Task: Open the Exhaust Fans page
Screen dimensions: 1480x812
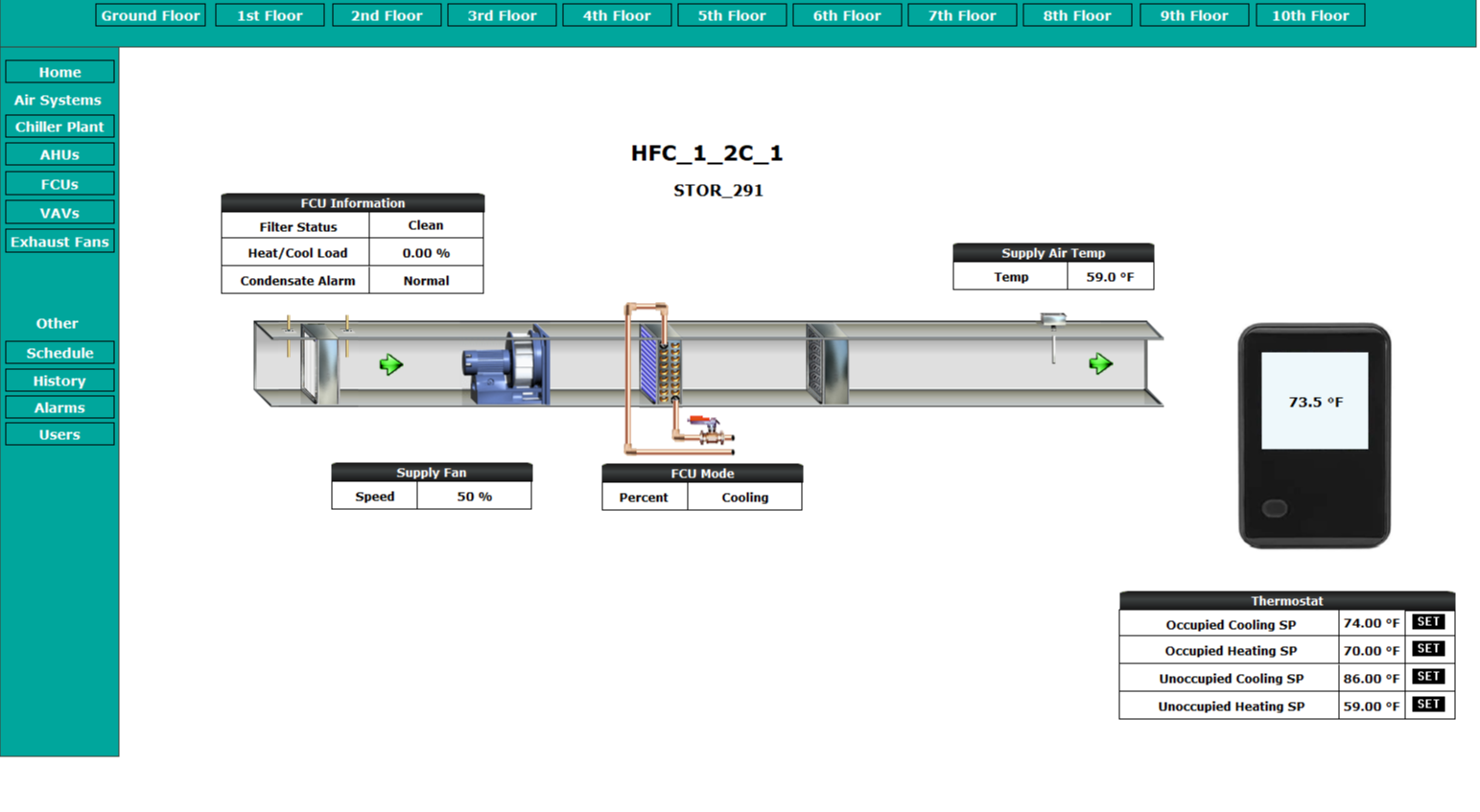Action: click(x=59, y=242)
